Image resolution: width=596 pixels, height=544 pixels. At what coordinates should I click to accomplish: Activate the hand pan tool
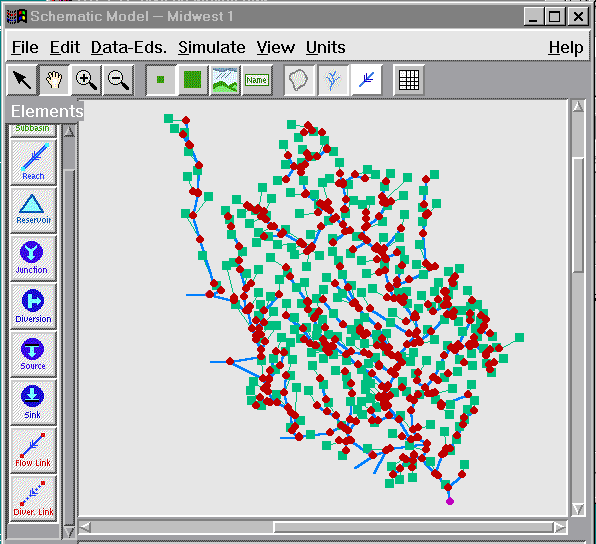(54, 80)
